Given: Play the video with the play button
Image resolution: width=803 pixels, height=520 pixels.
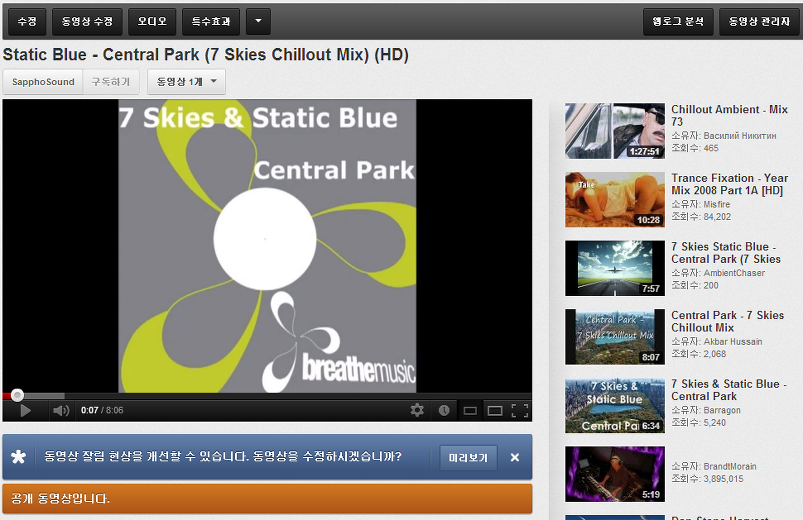Looking at the screenshot, I should tap(25, 410).
